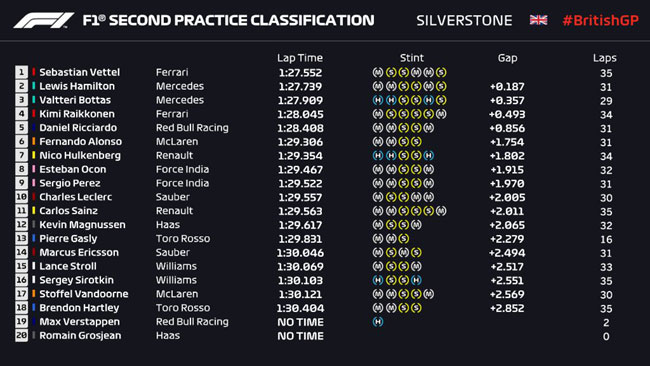650x366 pixels.
Task: Select the Stint column header
Action: click(412, 58)
